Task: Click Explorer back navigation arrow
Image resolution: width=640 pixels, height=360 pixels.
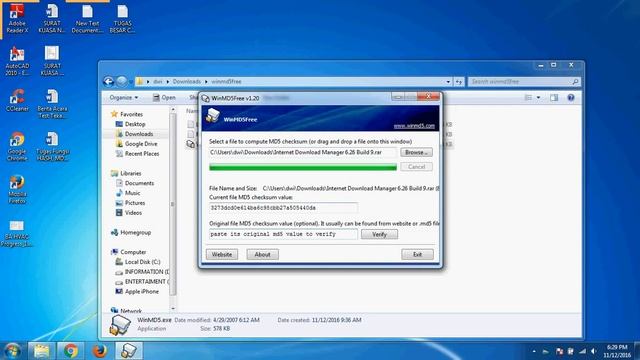Action: [x=109, y=82]
